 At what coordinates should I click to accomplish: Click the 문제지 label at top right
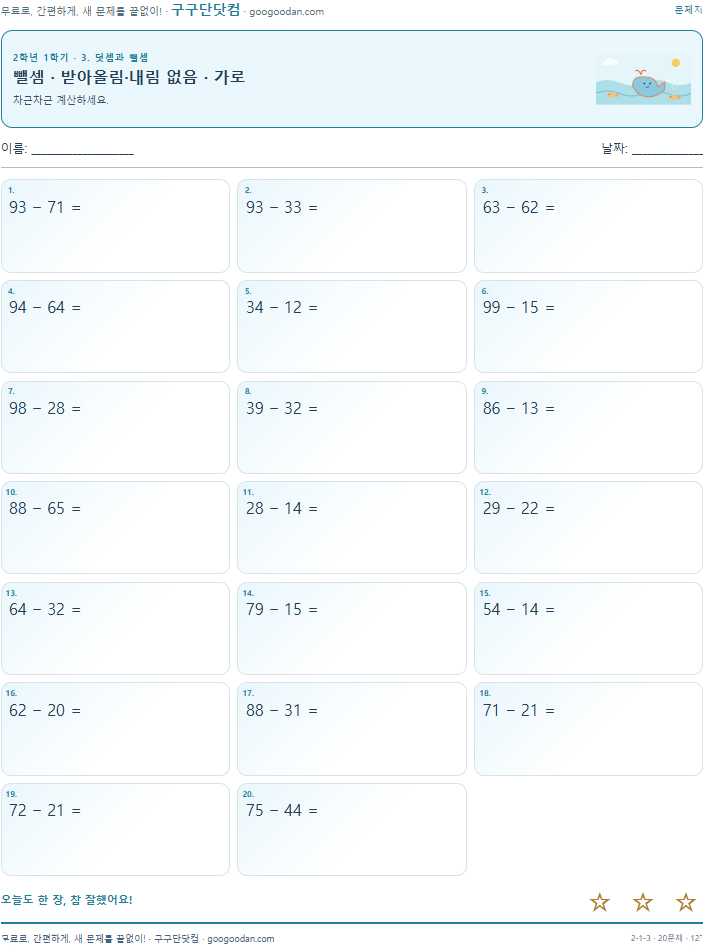click(688, 10)
